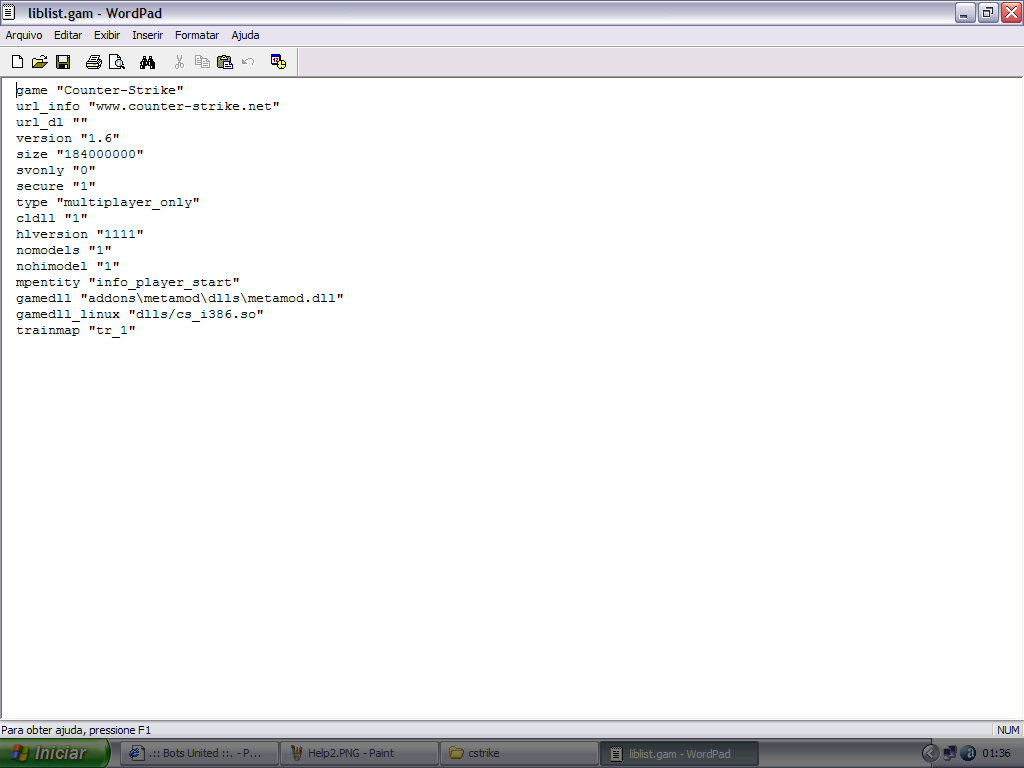
Task: Click line url_info "www.counter-strike.net"
Action: [x=148, y=106]
